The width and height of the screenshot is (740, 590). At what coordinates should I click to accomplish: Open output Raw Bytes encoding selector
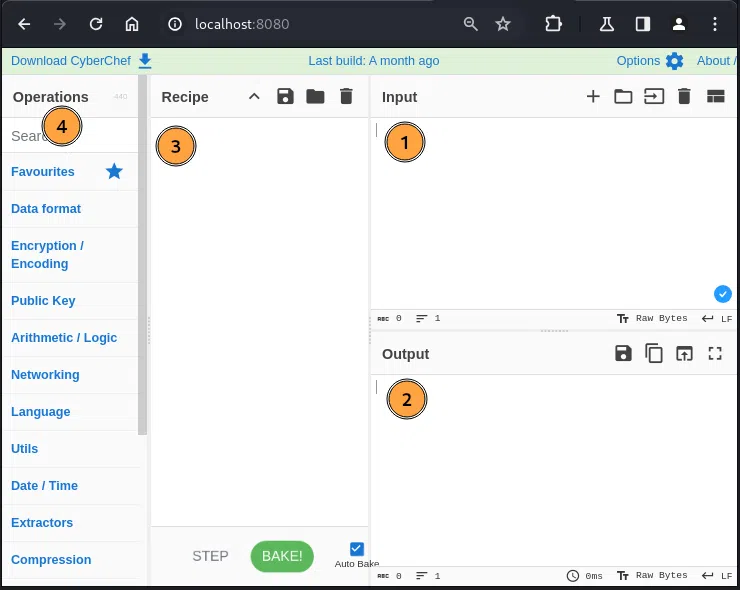click(x=652, y=575)
